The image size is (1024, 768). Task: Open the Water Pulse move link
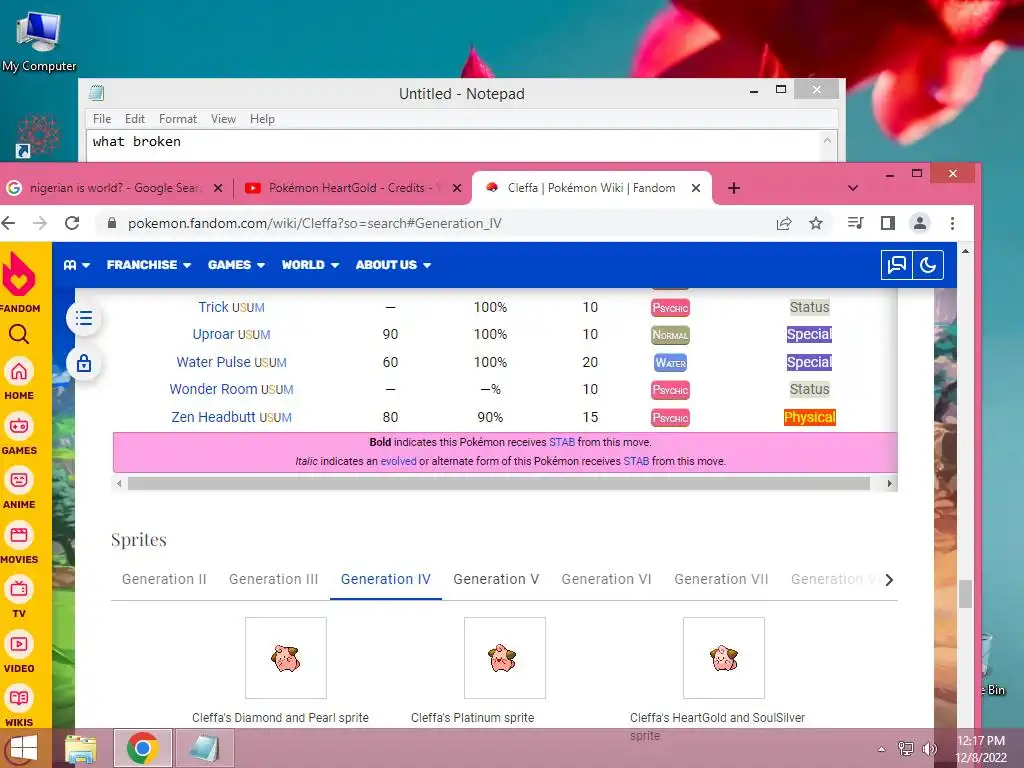coord(213,362)
